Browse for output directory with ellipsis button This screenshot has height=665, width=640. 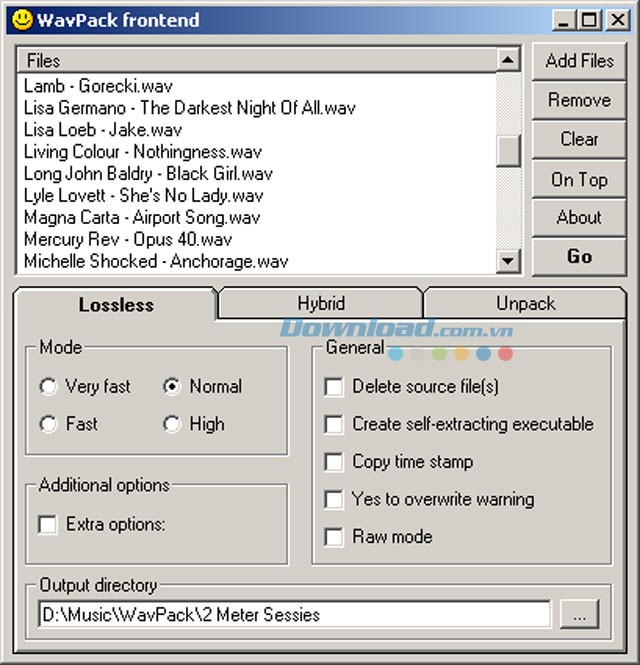pyautogui.click(x=580, y=613)
